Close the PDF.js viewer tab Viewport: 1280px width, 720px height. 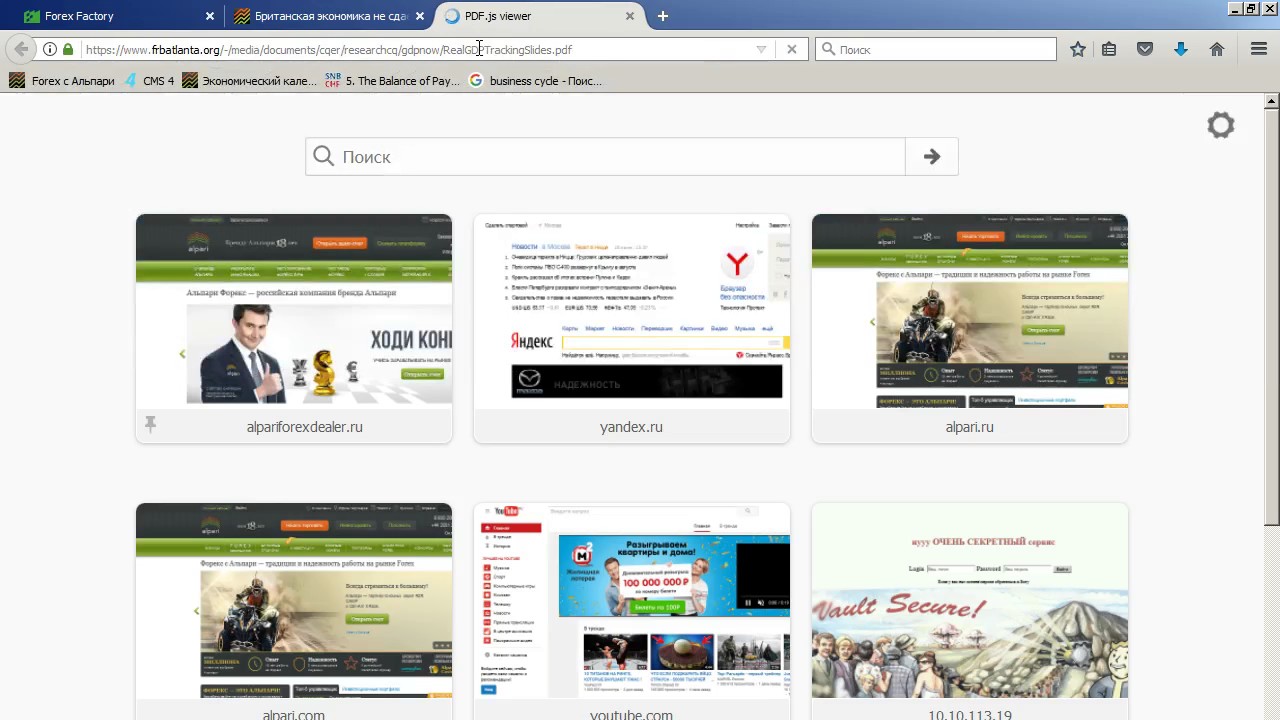[x=630, y=16]
